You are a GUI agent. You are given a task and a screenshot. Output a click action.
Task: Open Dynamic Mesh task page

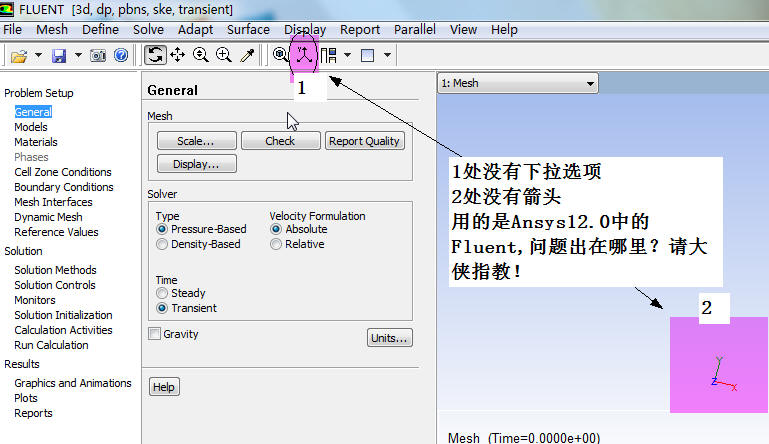click(x=48, y=217)
